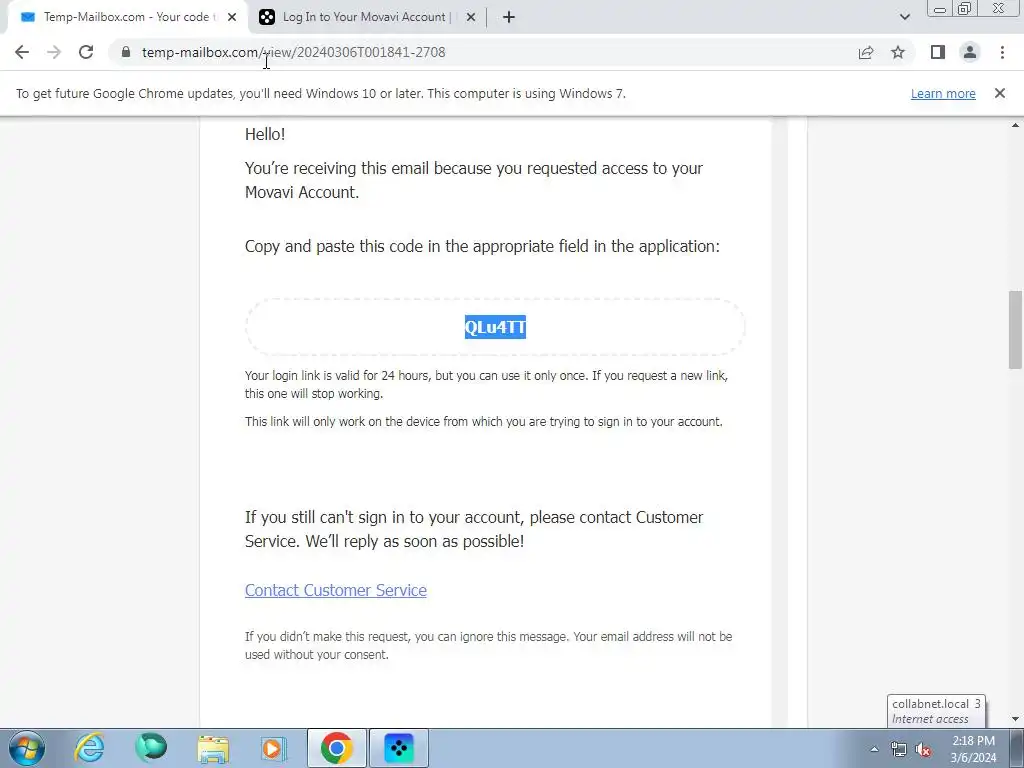Click scrollbar down arrow

pos(1015,719)
